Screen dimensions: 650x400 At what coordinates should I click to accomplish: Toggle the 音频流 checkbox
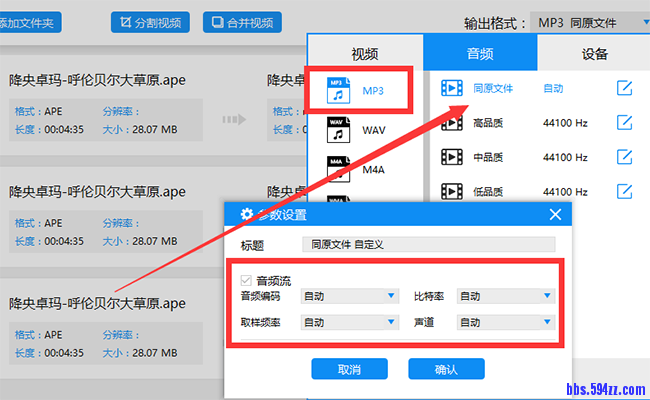pos(246,280)
